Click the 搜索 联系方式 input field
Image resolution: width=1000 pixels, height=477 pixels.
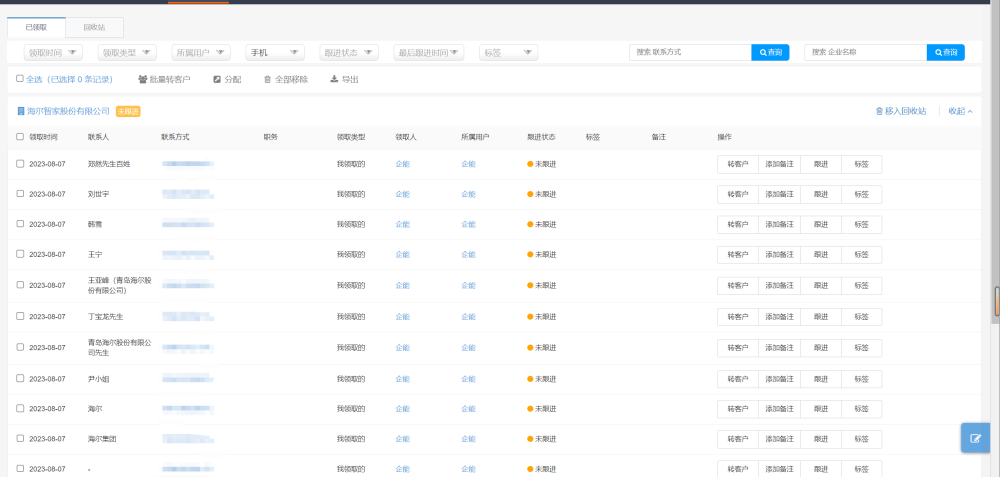(x=690, y=52)
